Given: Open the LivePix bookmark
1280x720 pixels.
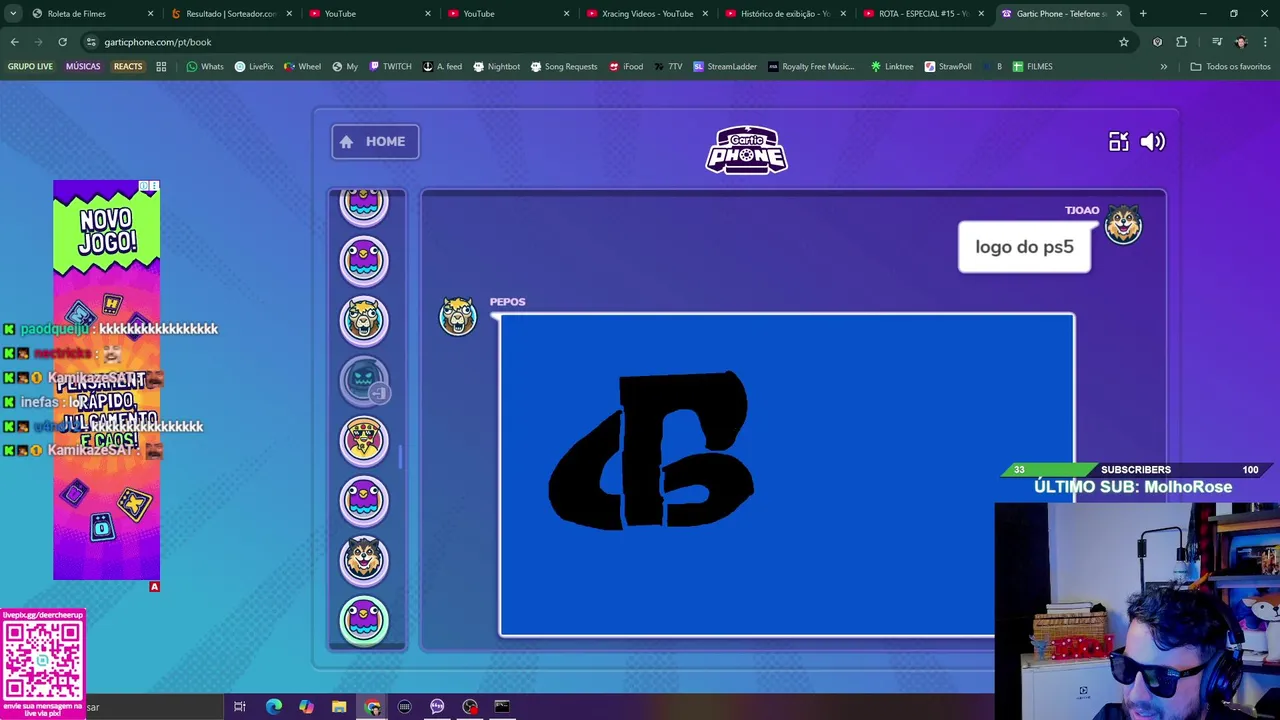Looking at the screenshot, I should point(253,67).
